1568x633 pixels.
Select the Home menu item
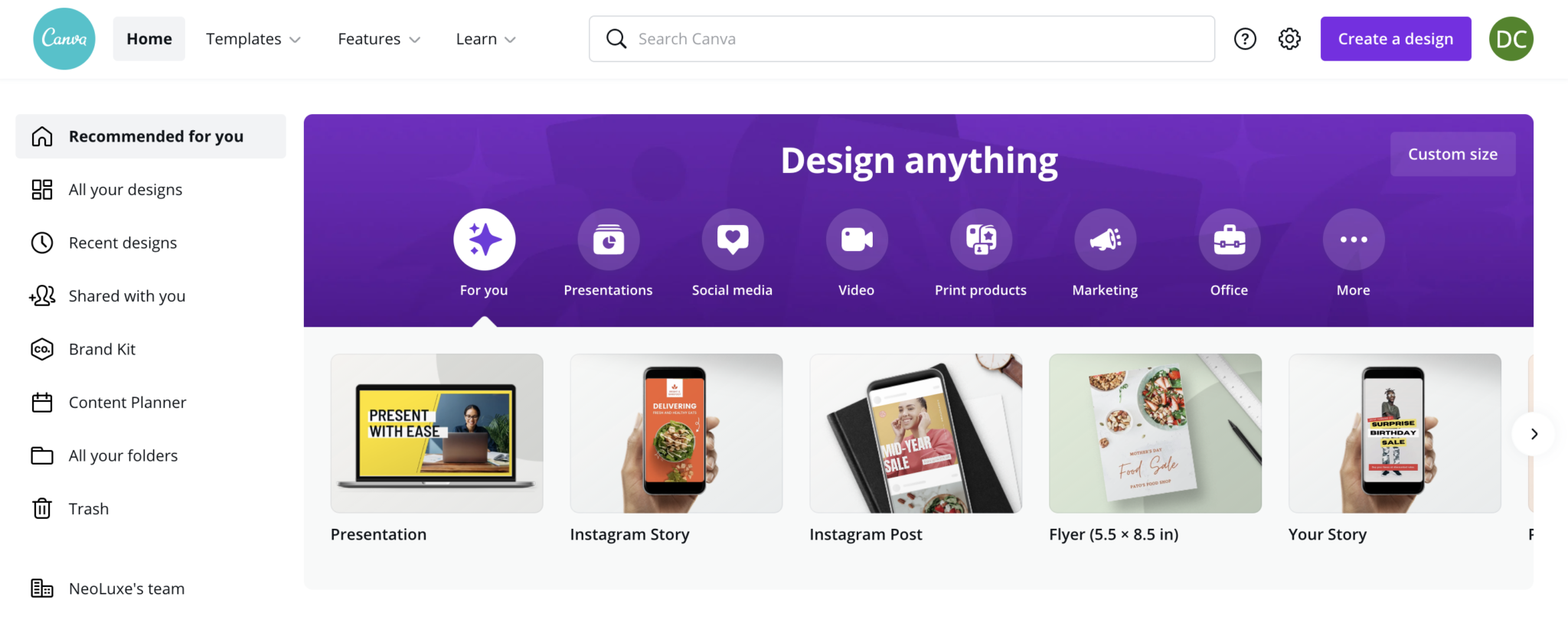[149, 38]
